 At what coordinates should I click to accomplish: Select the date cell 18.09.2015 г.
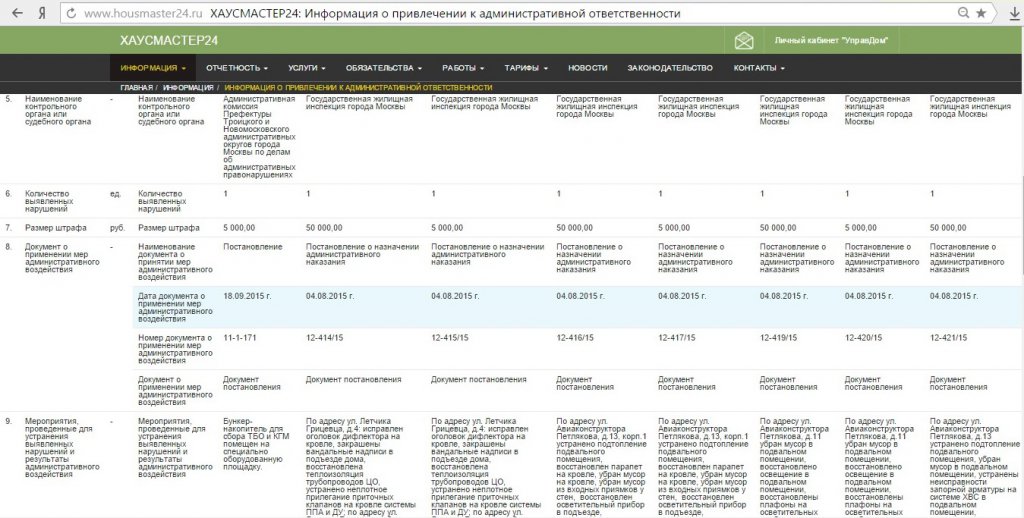click(x=247, y=297)
